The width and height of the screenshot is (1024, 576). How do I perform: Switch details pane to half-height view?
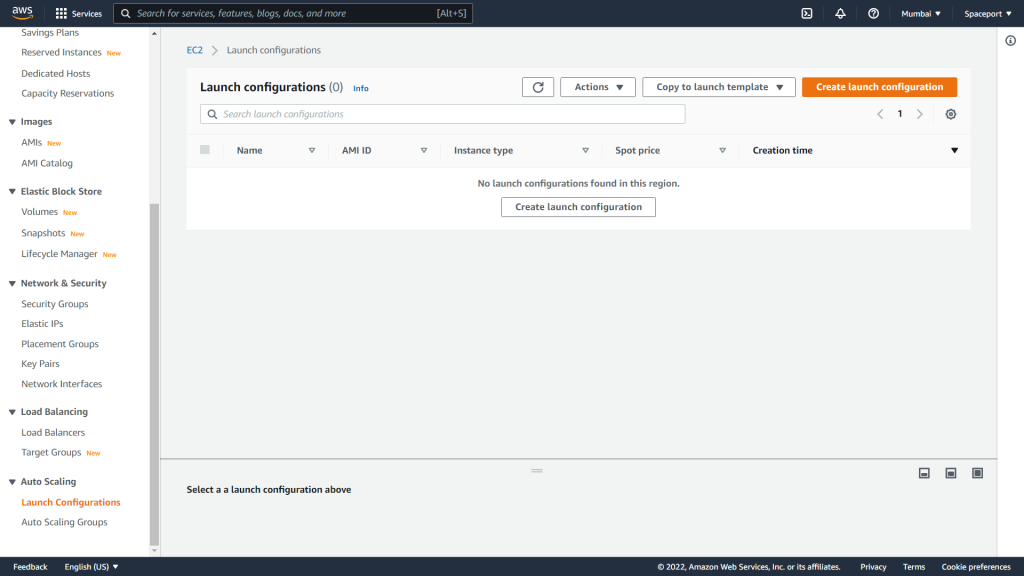[951, 473]
